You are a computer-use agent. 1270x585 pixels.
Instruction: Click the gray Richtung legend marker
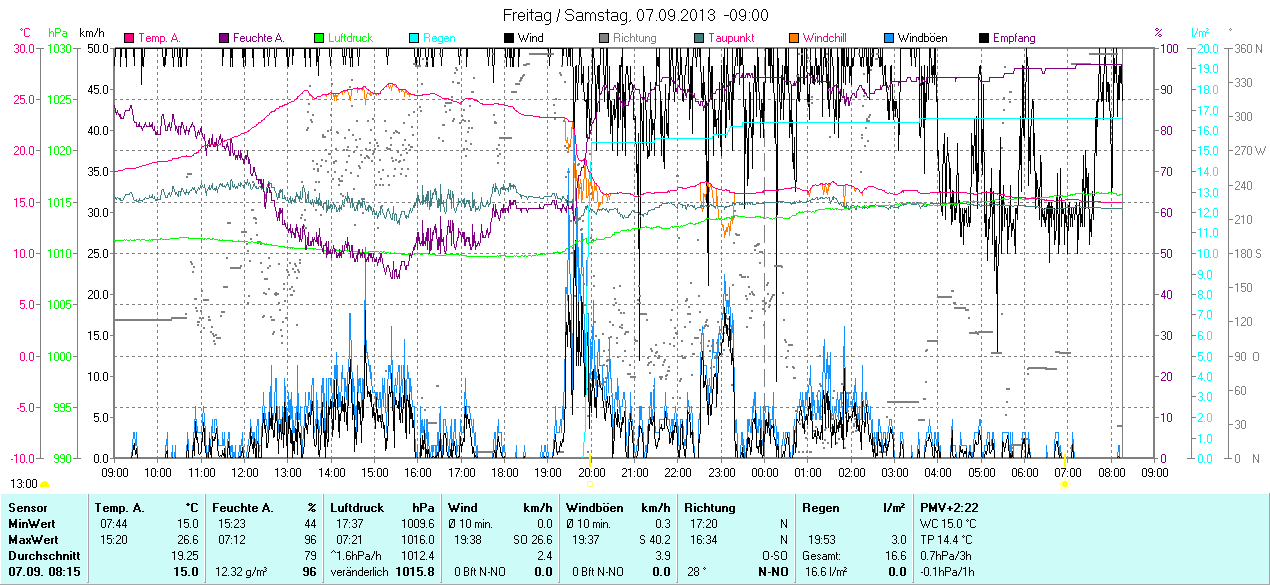point(605,38)
